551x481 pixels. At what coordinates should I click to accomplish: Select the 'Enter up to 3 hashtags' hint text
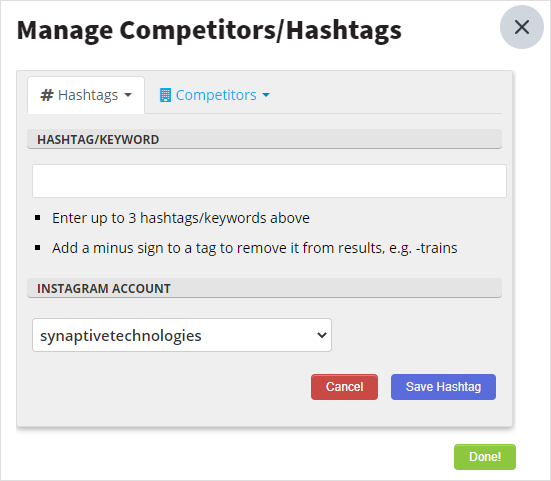coord(181,218)
